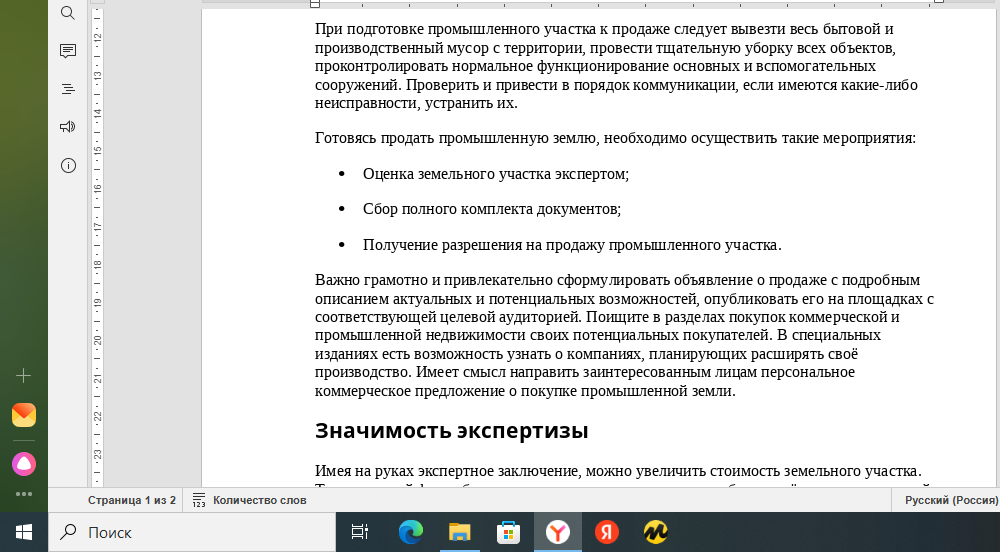Open the search panel magnifier icon

[x=68, y=13]
